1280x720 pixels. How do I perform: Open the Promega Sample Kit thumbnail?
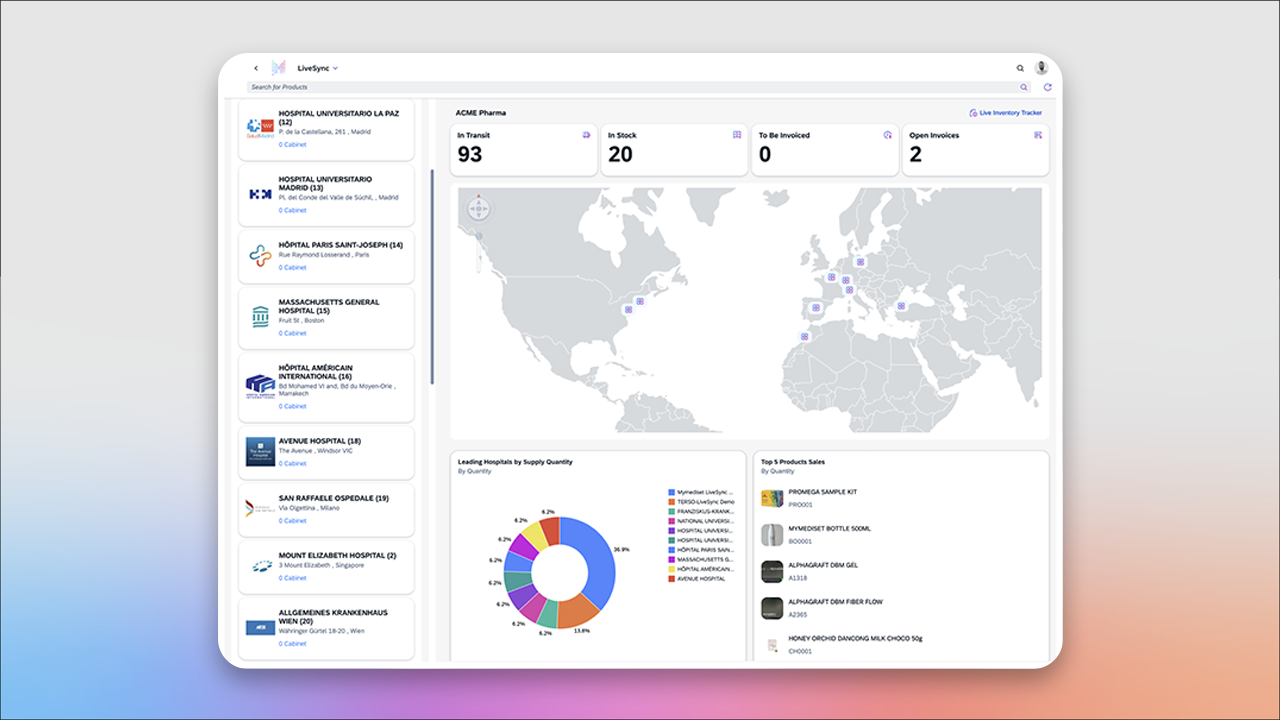pyautogui.click(x=771, y=498)
